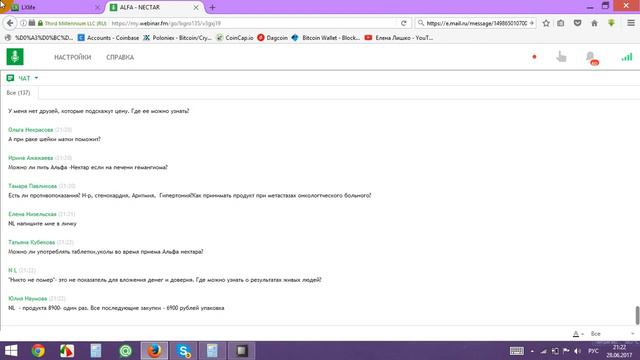The height and width of the screenshot is (360, 640).
Task: Open the taskbar touch keyboard icon
Action: tap(517, 351)
